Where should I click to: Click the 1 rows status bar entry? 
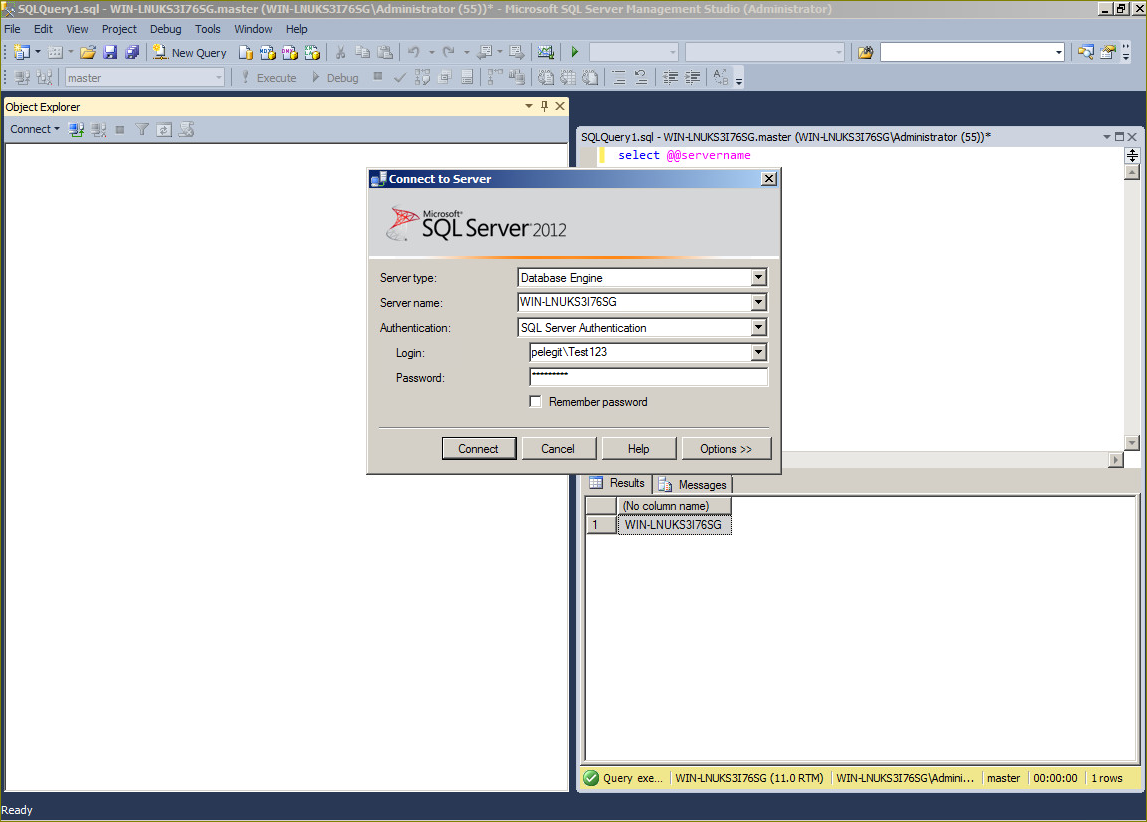pos(1106,778)
